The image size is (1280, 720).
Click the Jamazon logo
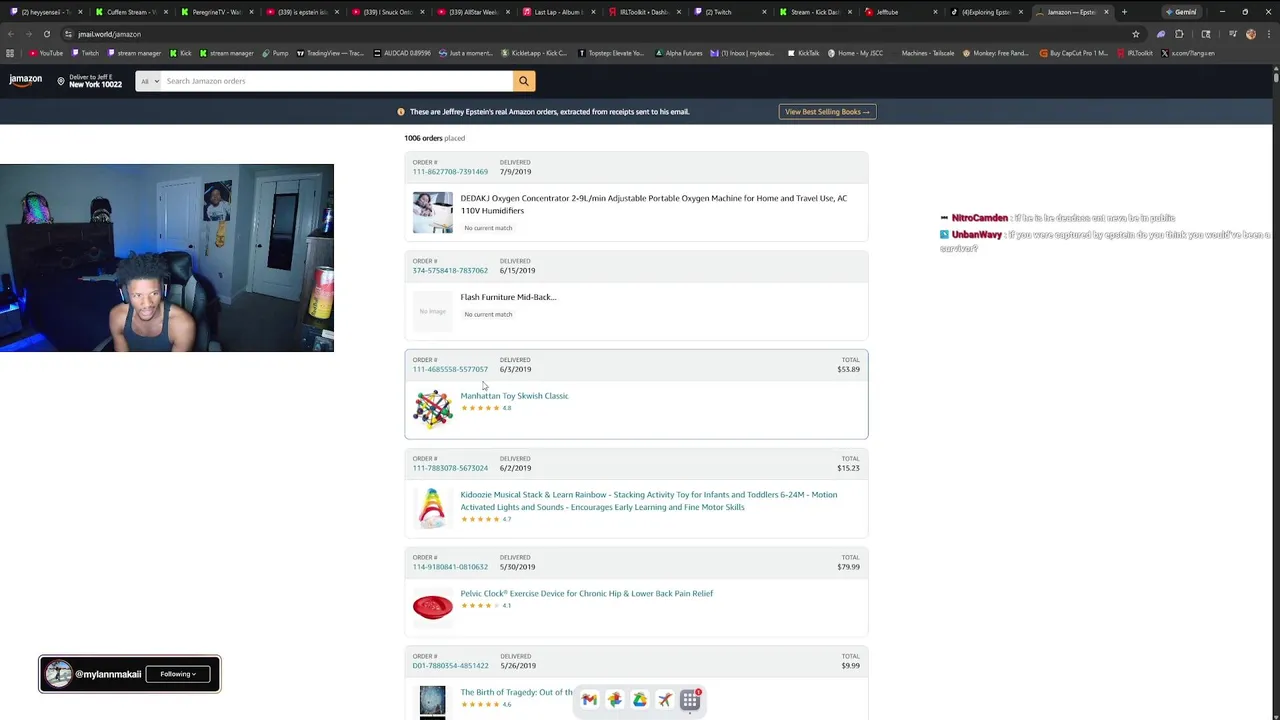tap(26, 80)
